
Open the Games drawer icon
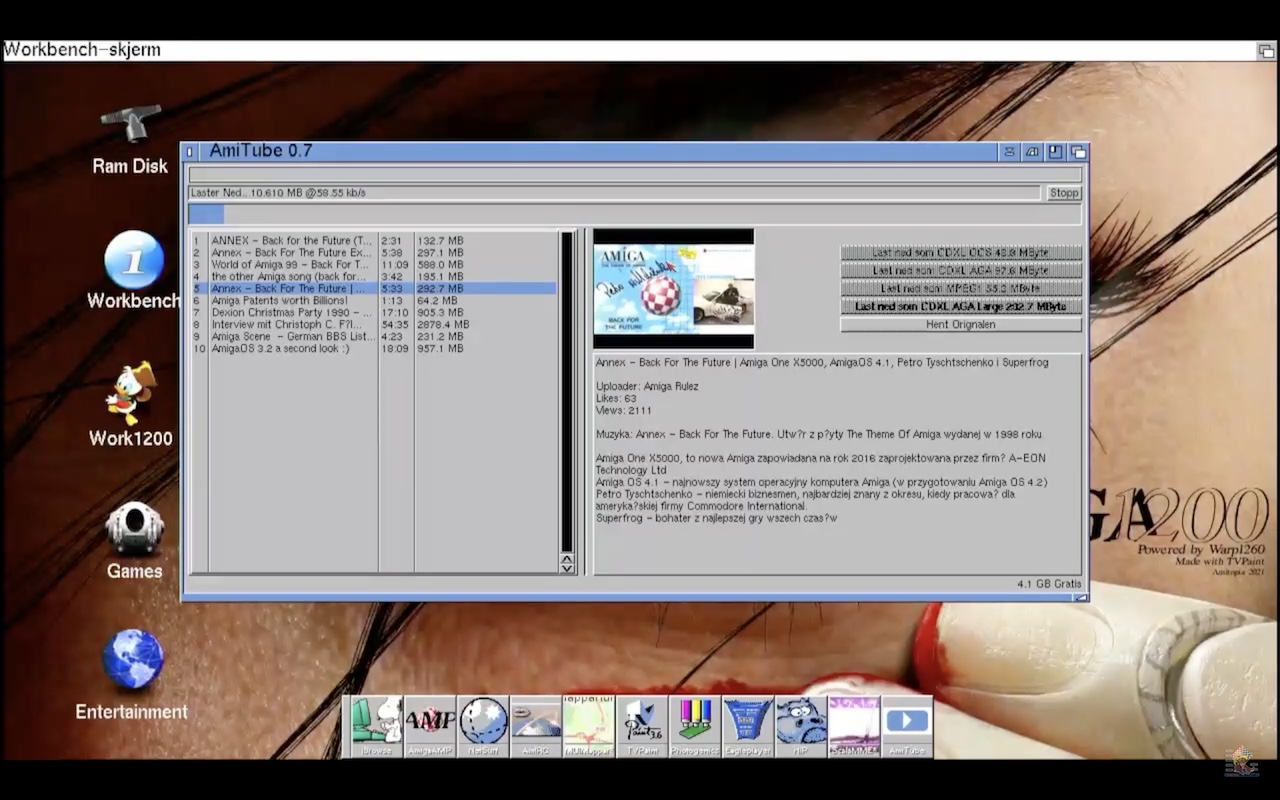click(x=134, y=541)
